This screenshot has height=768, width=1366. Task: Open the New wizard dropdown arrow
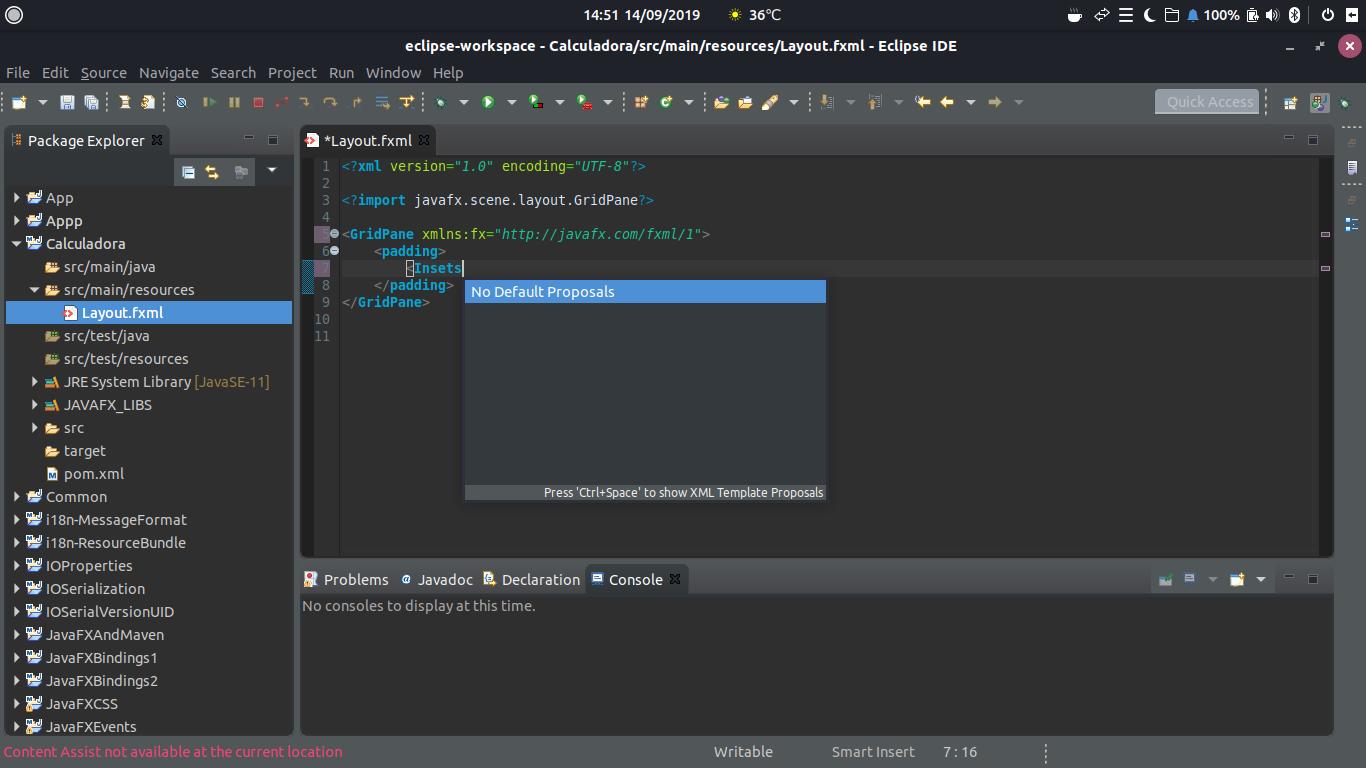tap(42, 102)
